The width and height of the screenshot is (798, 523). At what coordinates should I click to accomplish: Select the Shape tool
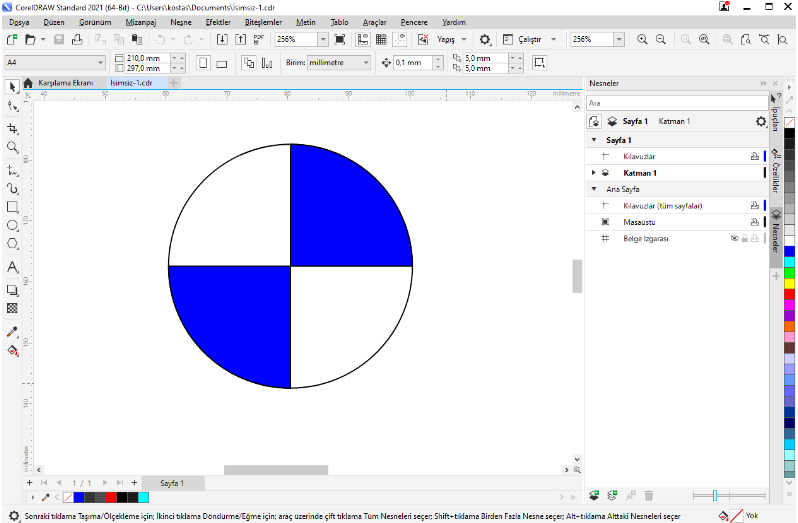click(x=12, y=106)
